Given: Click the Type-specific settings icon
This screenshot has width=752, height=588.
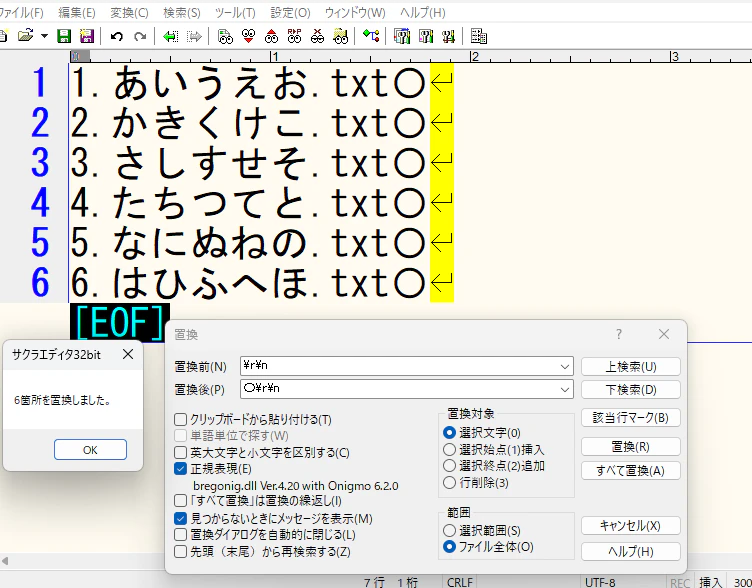Looking at the screenshot, I should (x=426, y=36).
